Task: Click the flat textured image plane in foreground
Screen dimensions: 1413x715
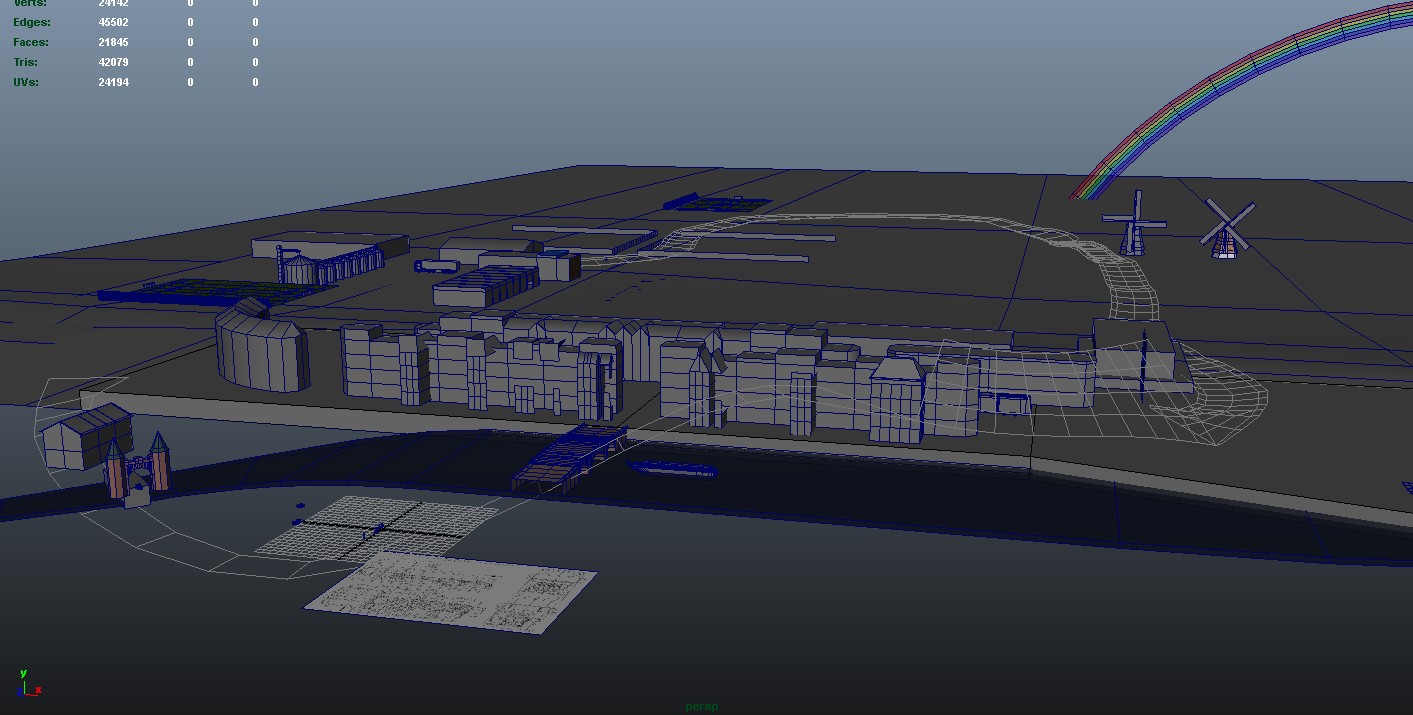Action: tap(452, 591)
